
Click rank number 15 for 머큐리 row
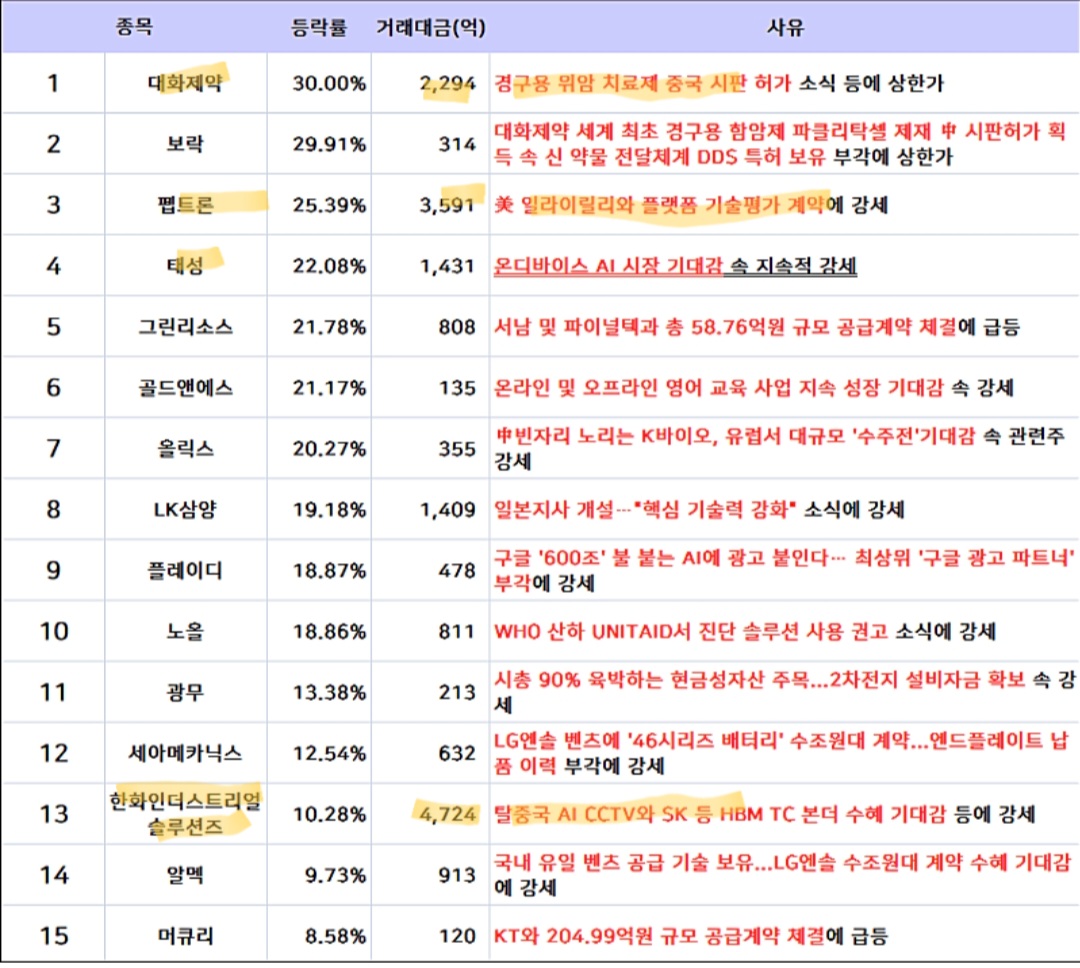pos(54,936)
